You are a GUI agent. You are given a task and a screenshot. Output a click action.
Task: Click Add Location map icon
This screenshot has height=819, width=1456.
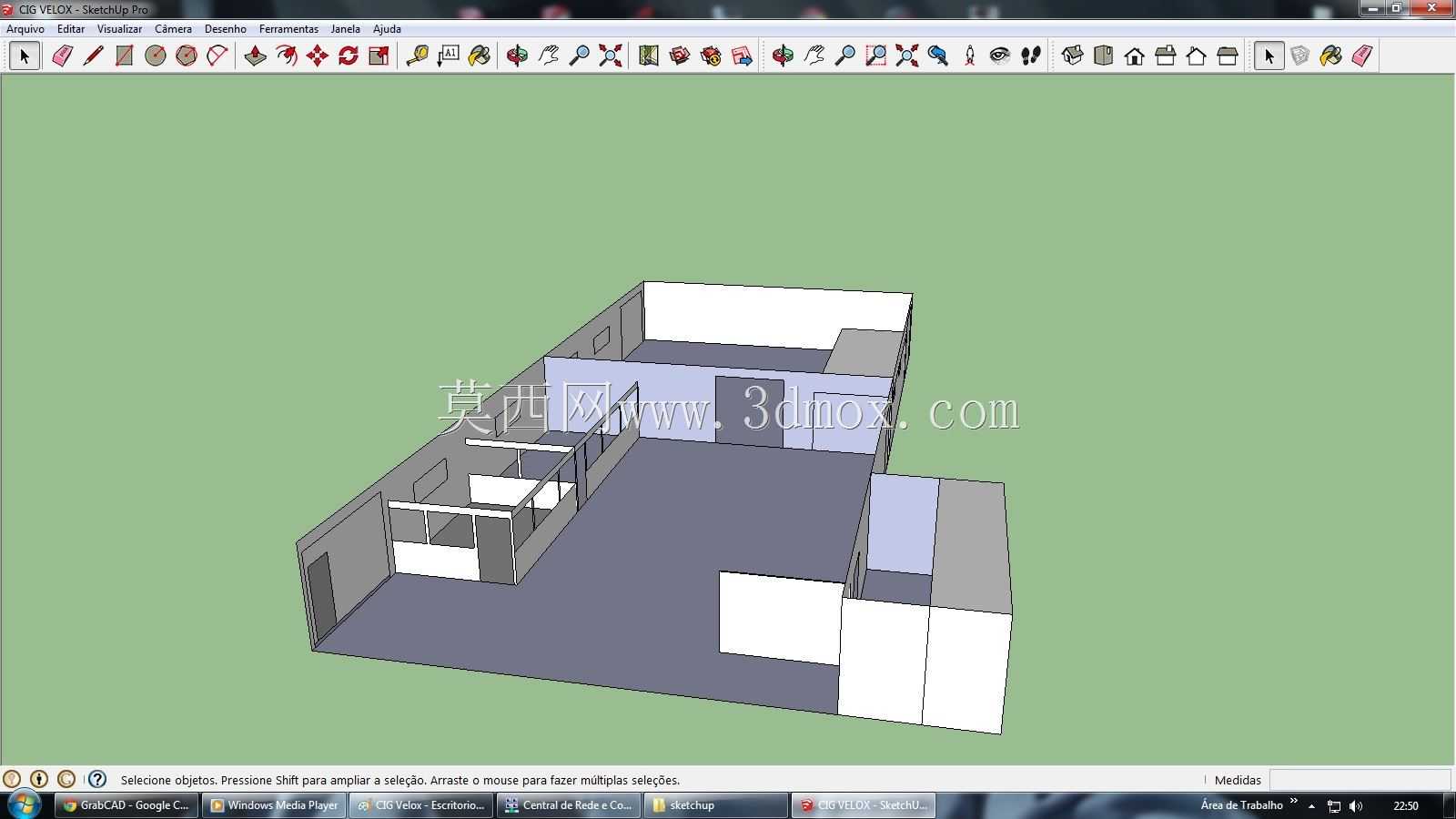point(648,56)
